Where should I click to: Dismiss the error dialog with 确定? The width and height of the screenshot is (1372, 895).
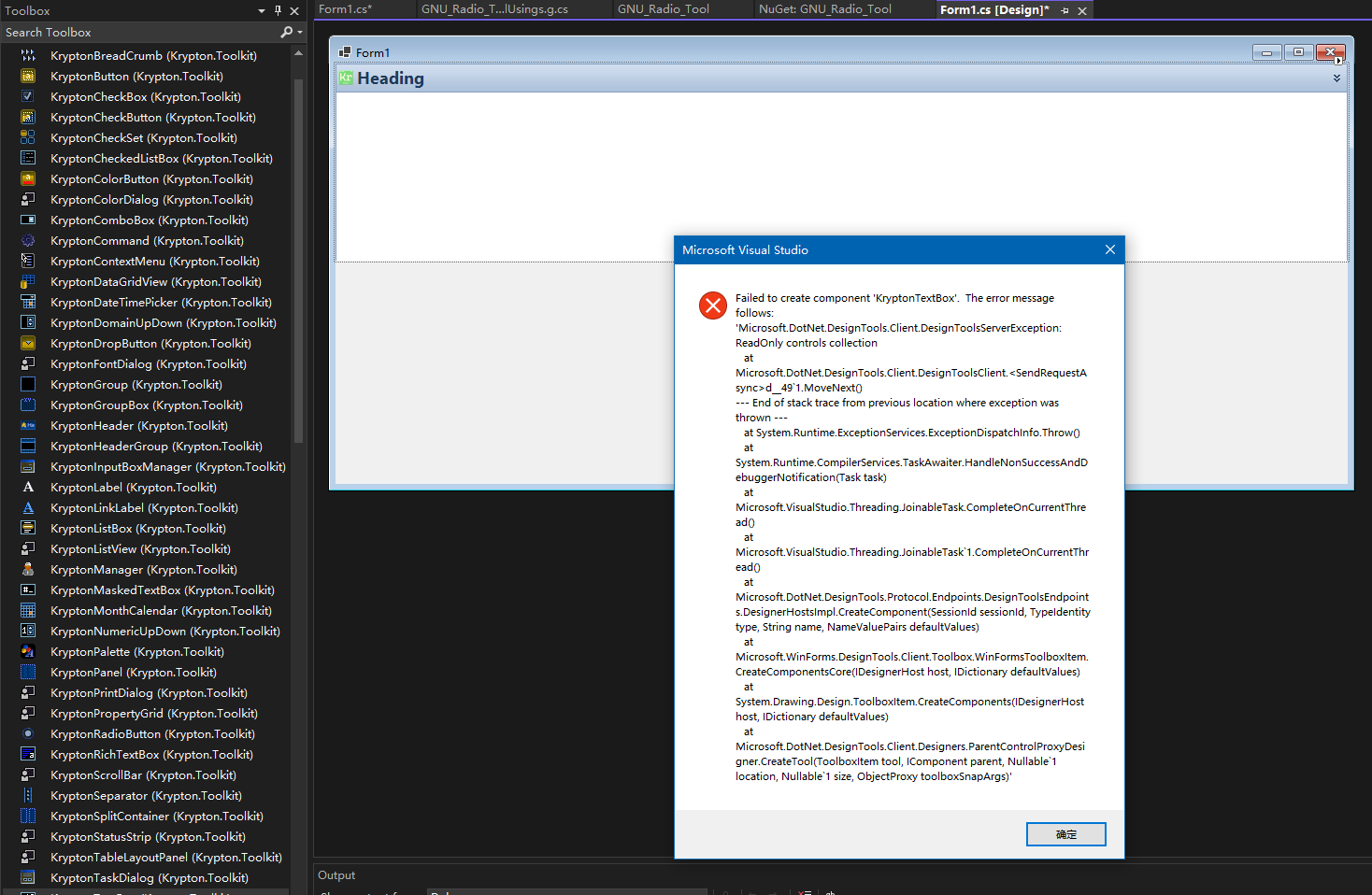(1065, 833)
